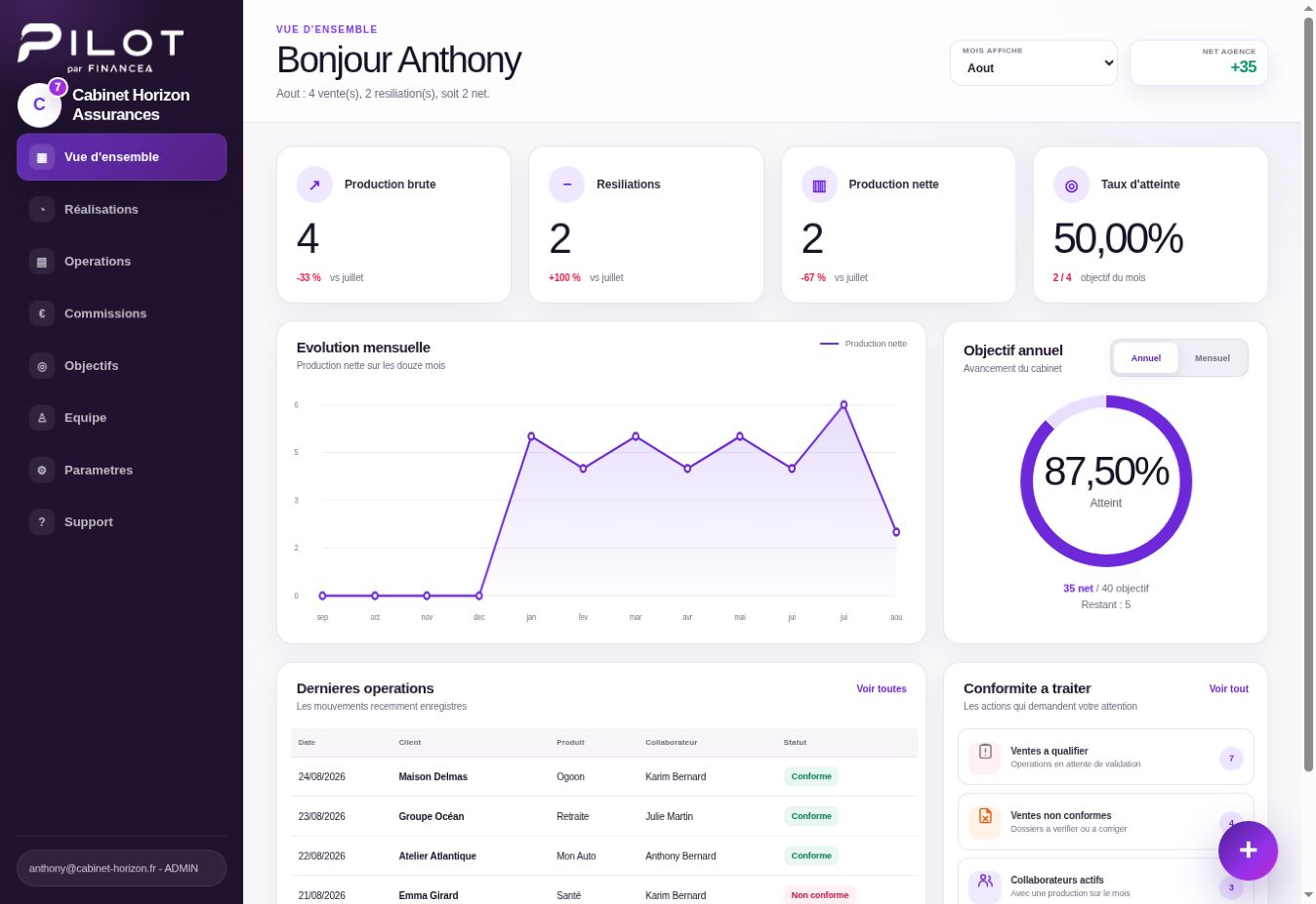Click the Operations sidebar icon
The height and width of the screenshot is (904, 1316).
pos(42,262)
